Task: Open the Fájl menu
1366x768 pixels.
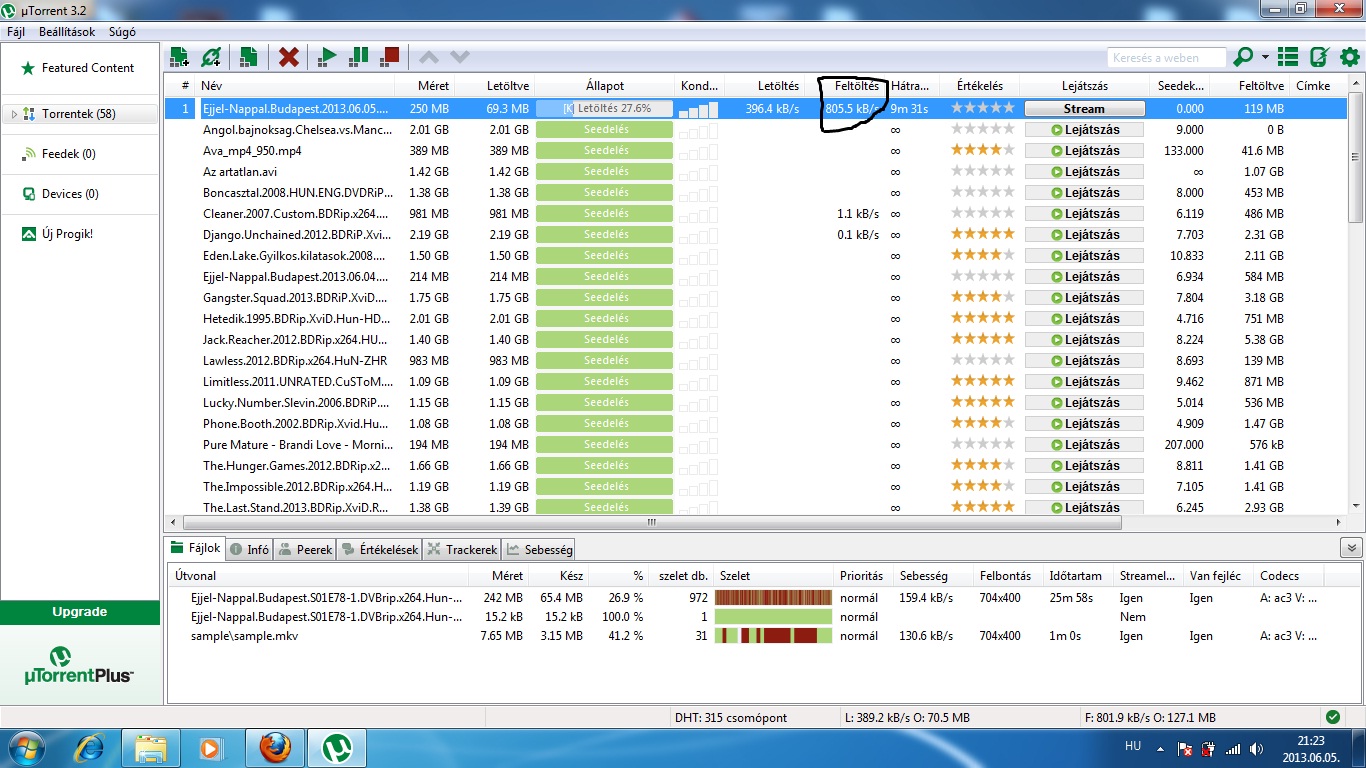Action: pos(16,32)
